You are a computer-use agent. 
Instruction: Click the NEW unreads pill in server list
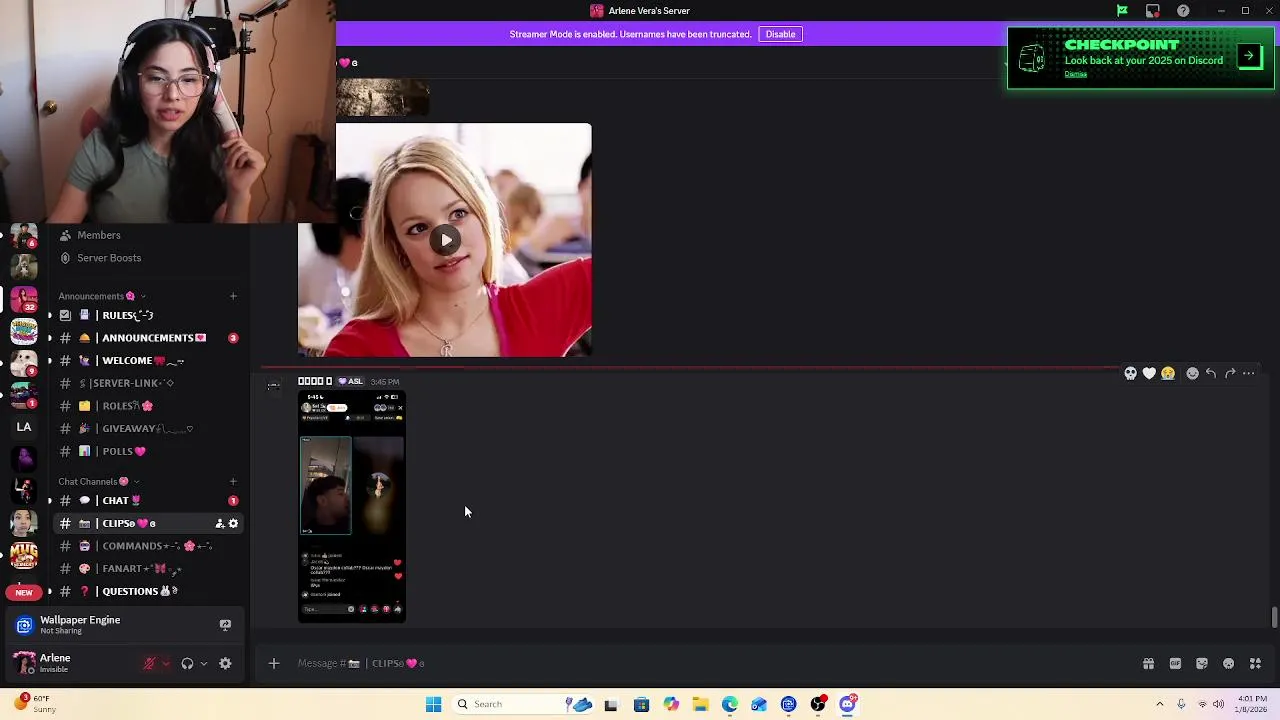[x=24, y=592]
